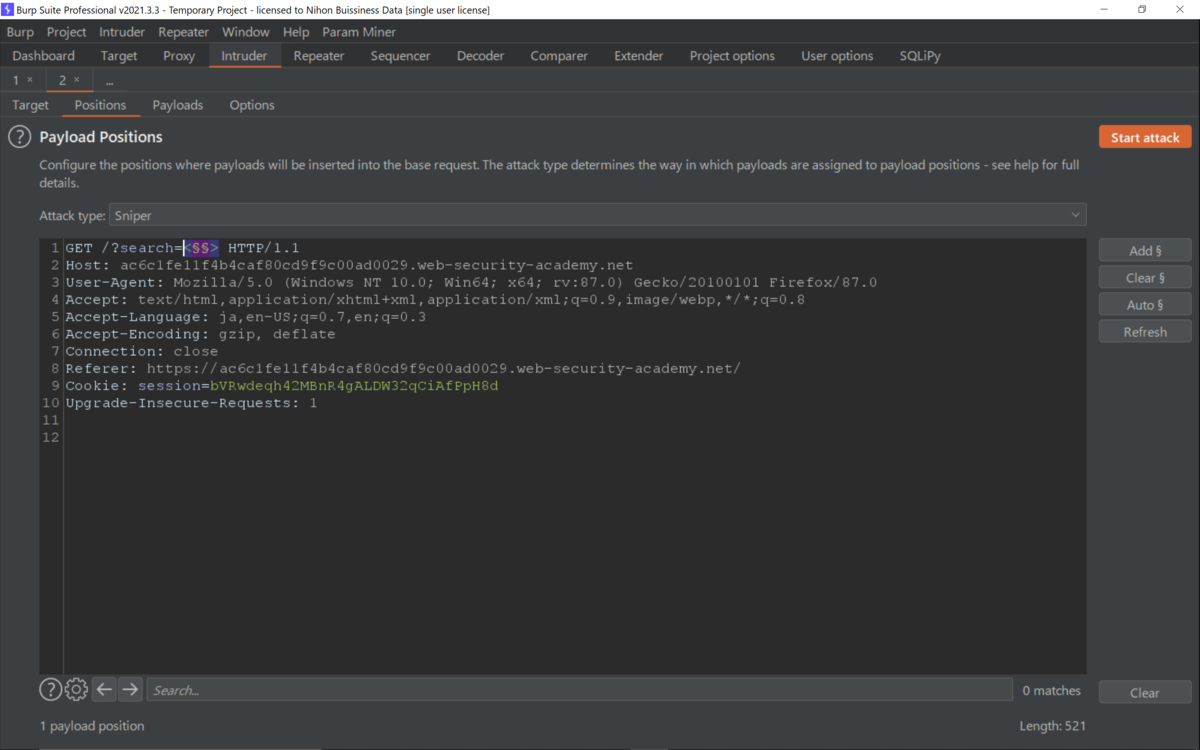Viewport: 1200px width, 750px height.
Task: Close Intruder attack tab 1
Action: 30,80
